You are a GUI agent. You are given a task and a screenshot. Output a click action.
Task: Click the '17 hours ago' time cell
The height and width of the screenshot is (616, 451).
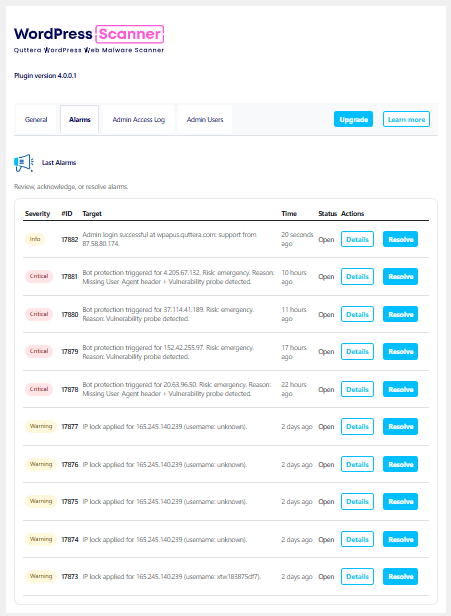pyautogui.click(x=294, y=352)
